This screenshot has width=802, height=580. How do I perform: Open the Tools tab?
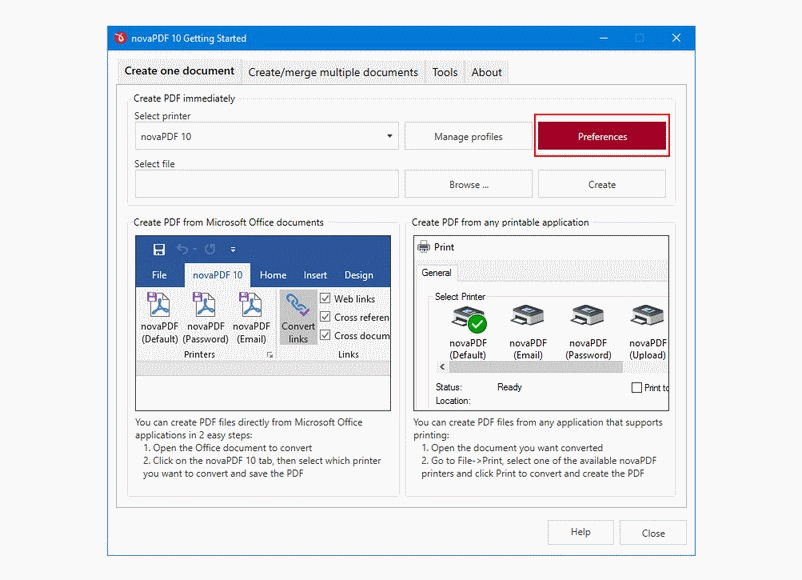click(444, 73)
